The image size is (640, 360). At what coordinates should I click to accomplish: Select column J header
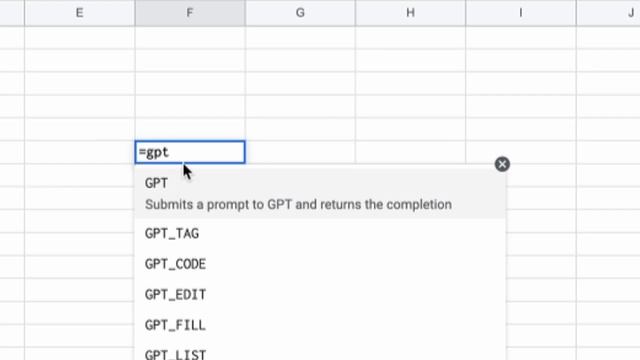608,13
